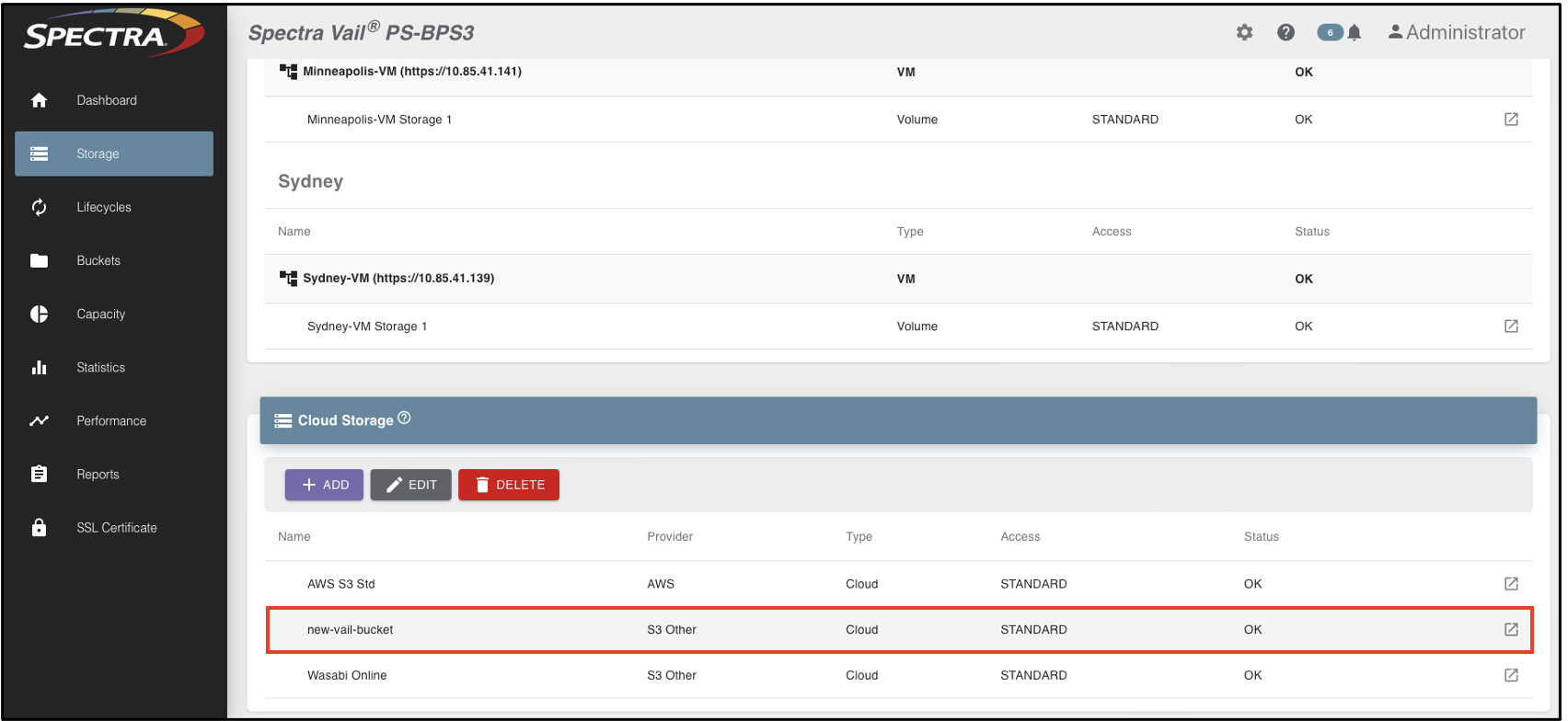Click the Performance line graph icon
This screenshot has height=721, width=1568.
click(x=39, y=420)
